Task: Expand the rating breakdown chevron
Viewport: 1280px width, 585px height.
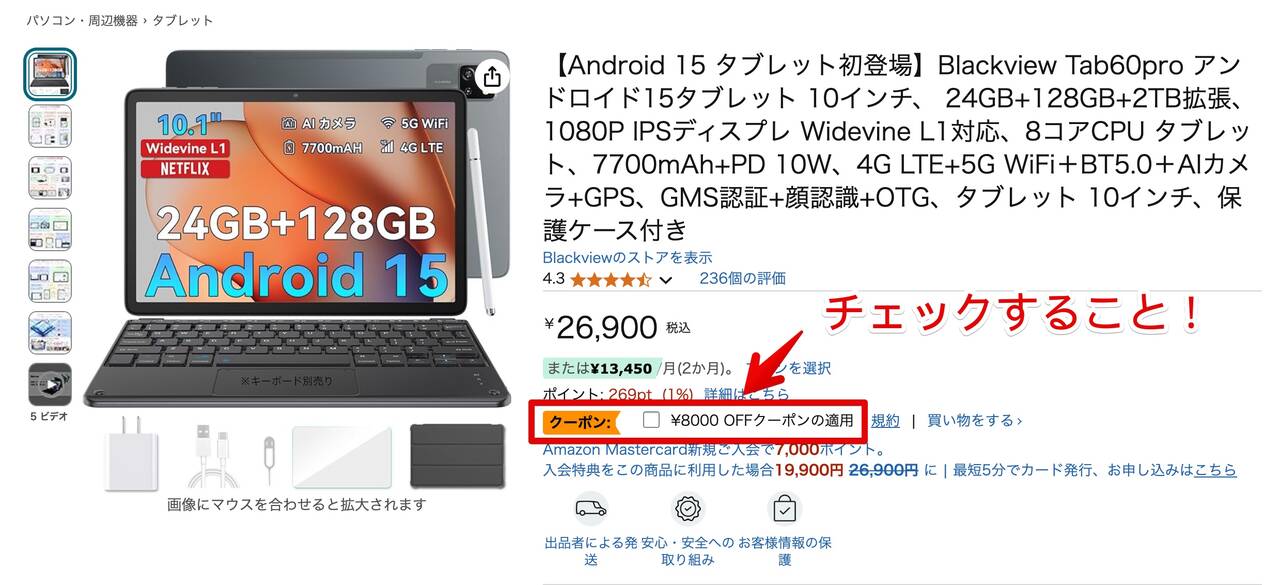Action: click(x=666, y=280)
